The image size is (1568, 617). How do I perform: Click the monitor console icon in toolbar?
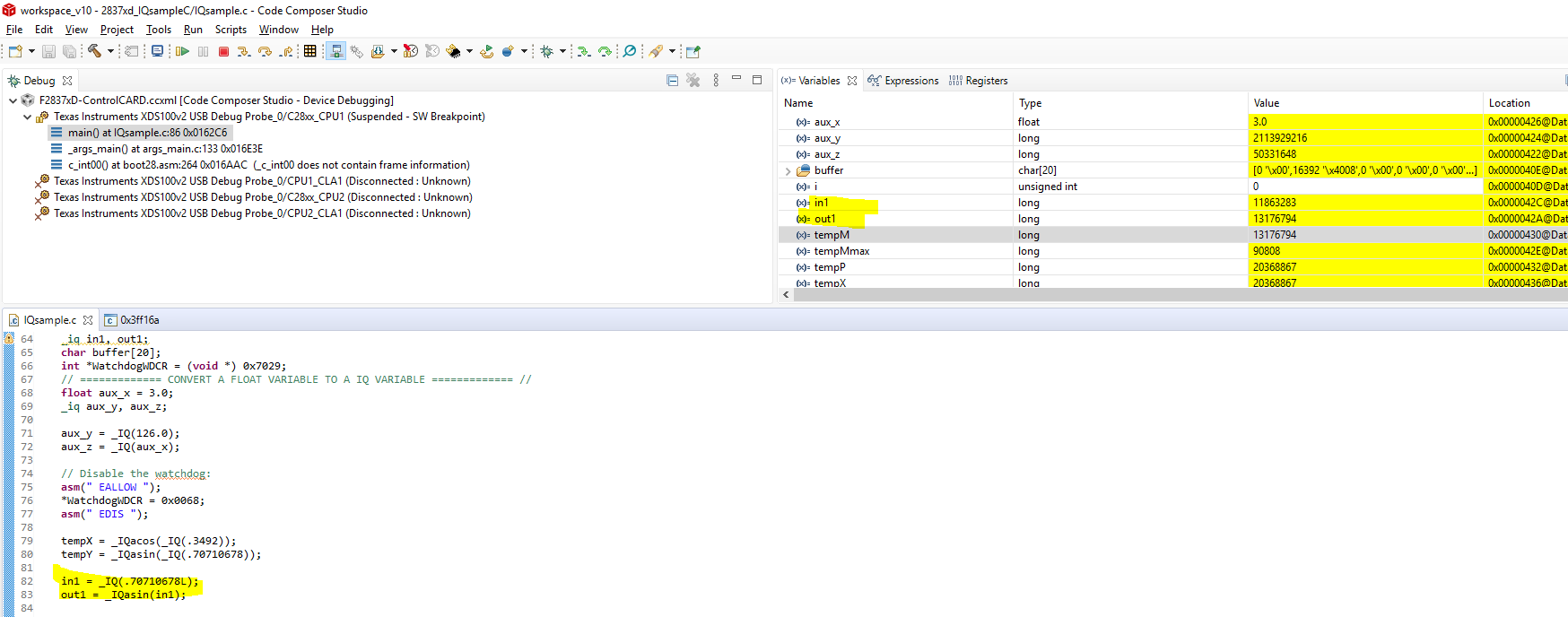point(157,51)
